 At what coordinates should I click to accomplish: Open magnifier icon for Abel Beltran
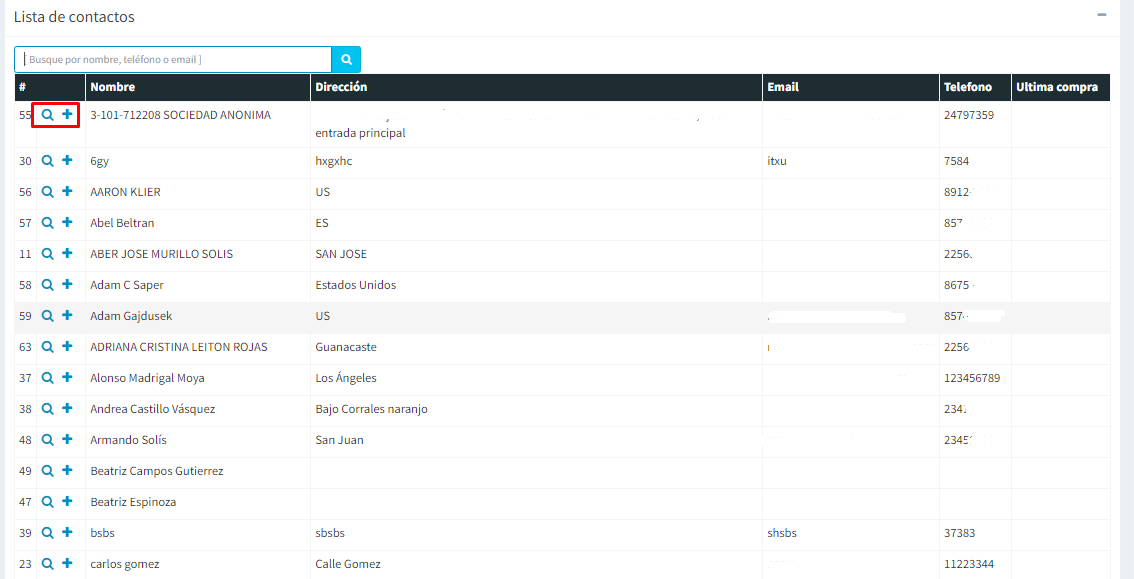(x=47, y=223)
